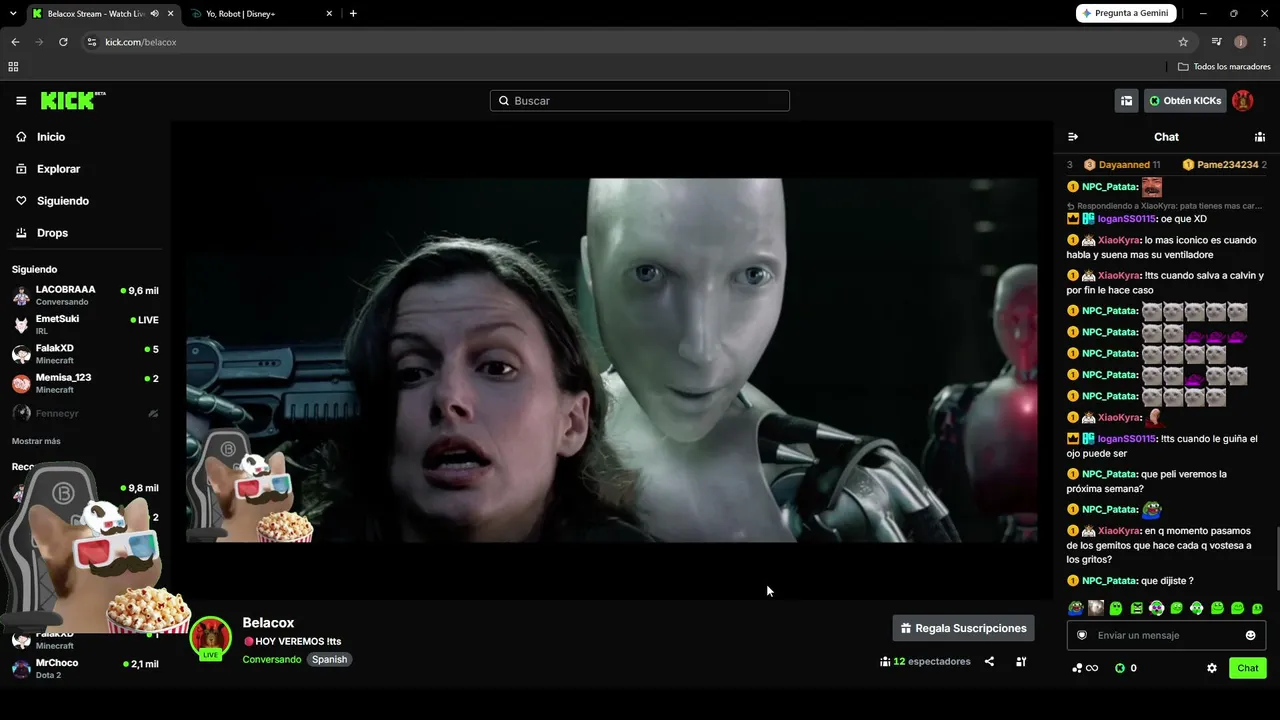1280x720 pixels.
Task: Click the Obtén KICKs button
Action: [1185, 101]
